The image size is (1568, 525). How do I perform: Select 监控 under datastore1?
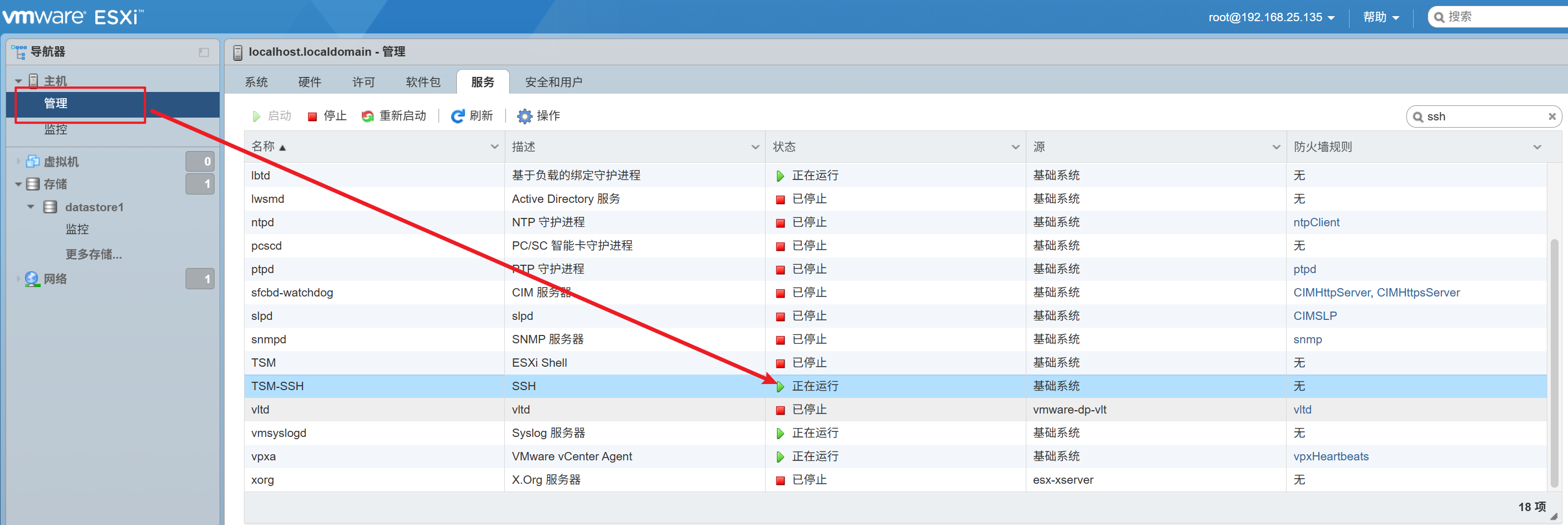coord(77,229)
